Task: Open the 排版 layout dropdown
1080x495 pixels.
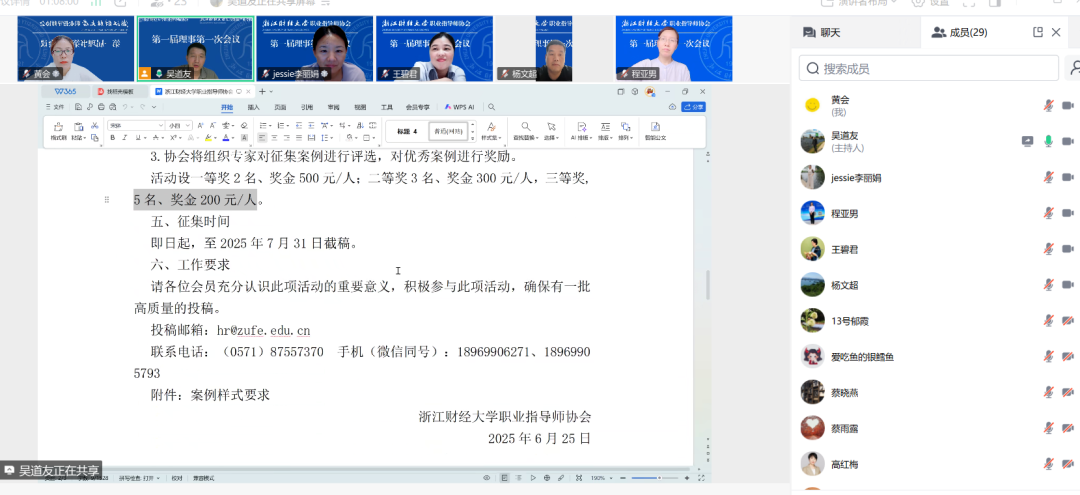Action: tap(605, 131)
